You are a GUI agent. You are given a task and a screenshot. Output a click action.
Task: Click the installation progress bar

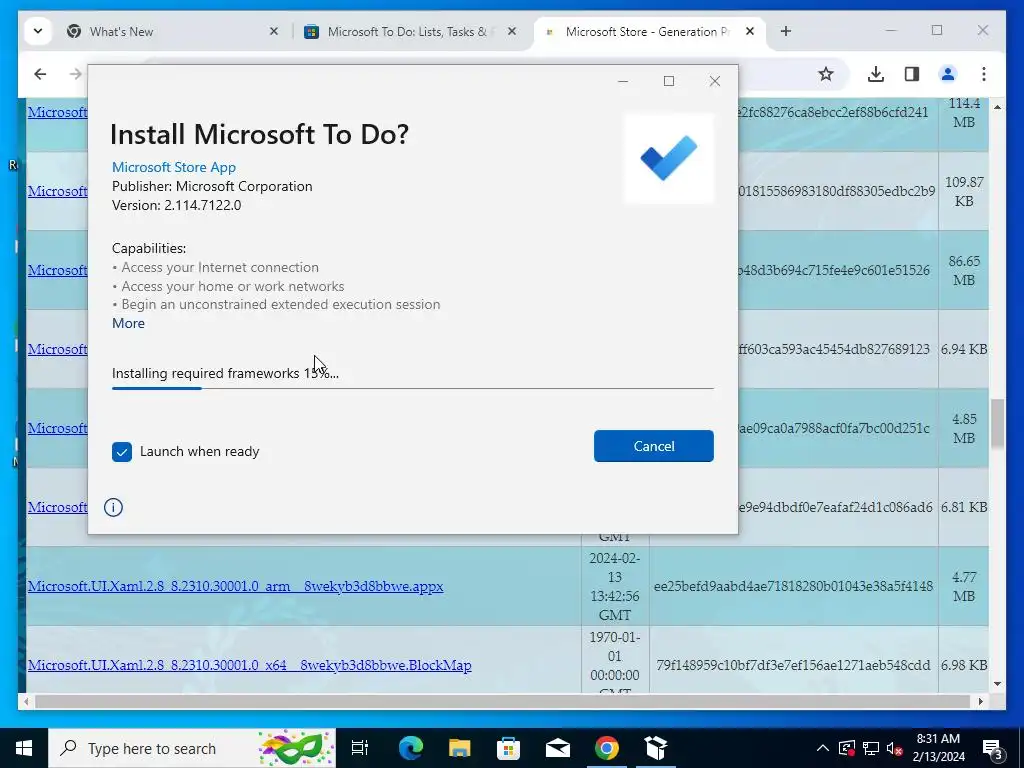tap(413, 388)
